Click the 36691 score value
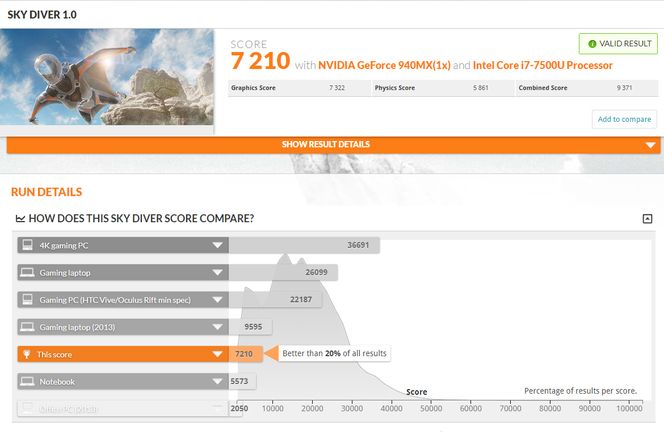 coord(358,245)
